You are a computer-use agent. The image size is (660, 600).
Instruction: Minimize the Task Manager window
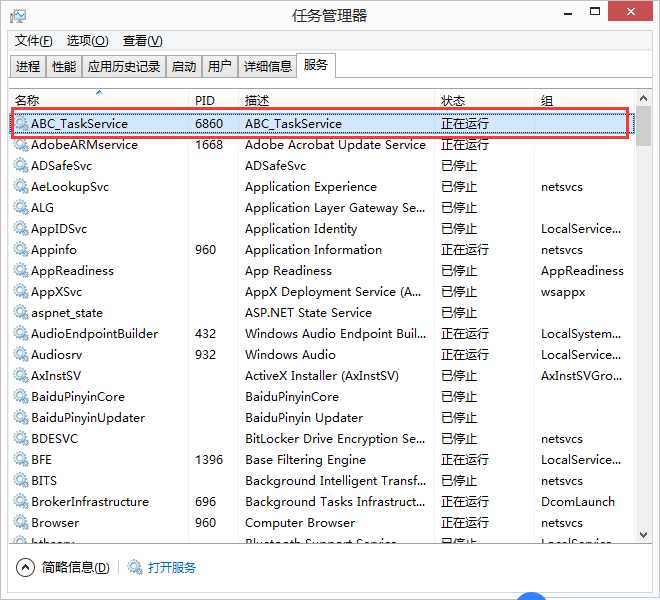pos(568,13)
